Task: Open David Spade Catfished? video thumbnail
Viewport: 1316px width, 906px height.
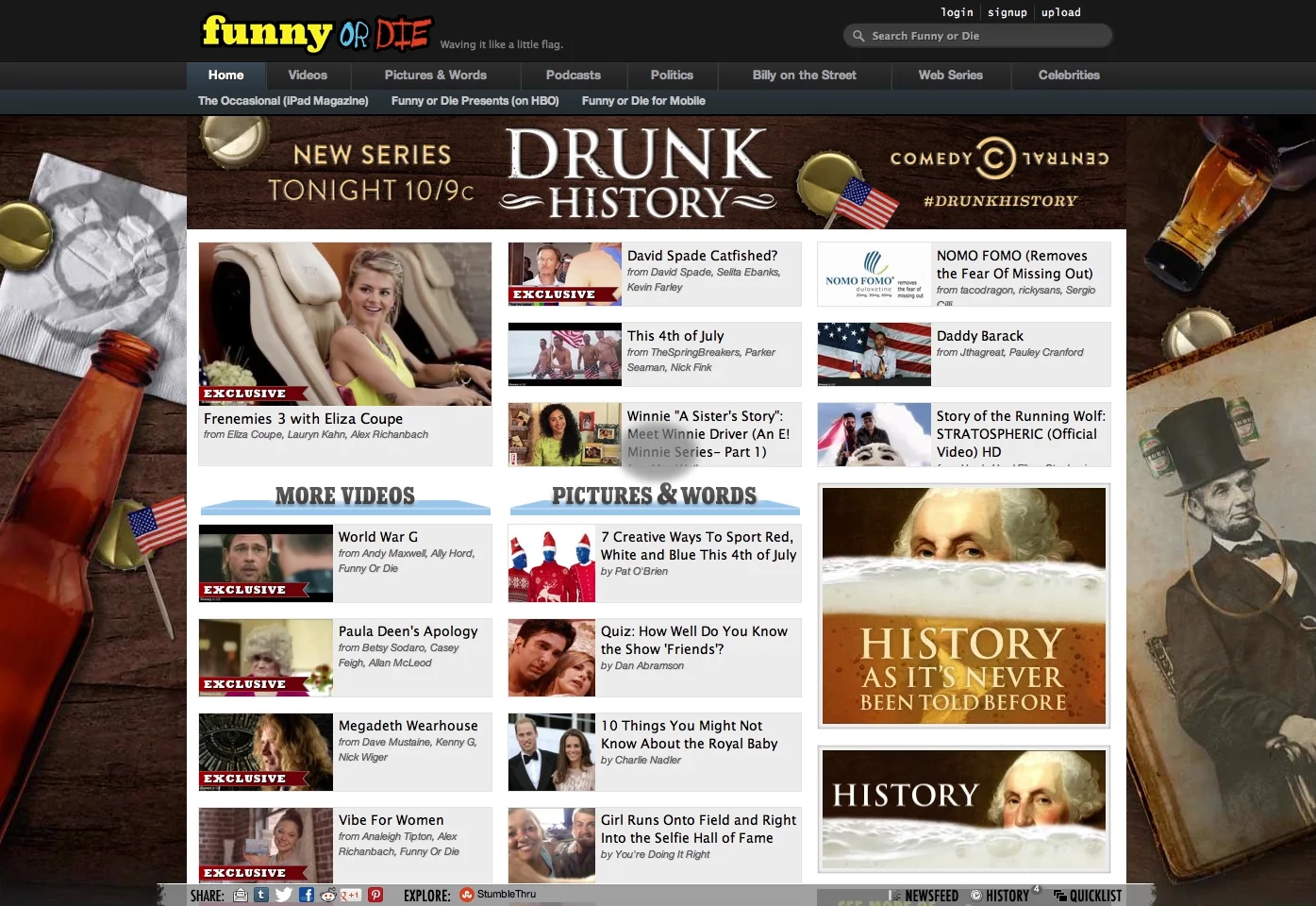Action: tap(565, 274)
